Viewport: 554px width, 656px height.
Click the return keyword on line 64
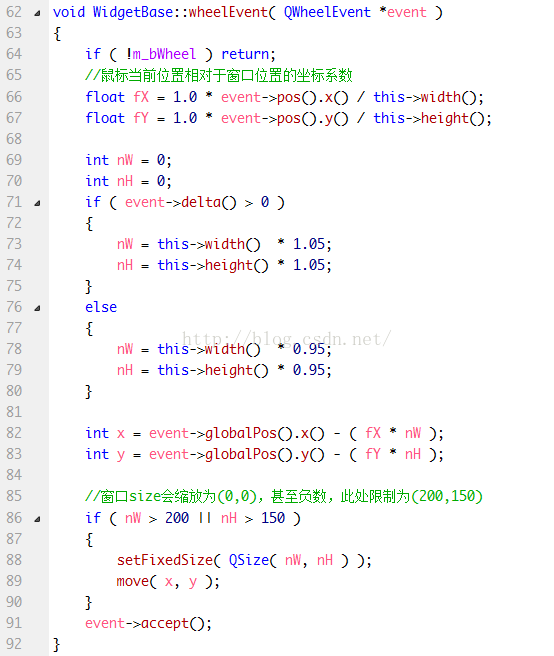tap(245, 54)
